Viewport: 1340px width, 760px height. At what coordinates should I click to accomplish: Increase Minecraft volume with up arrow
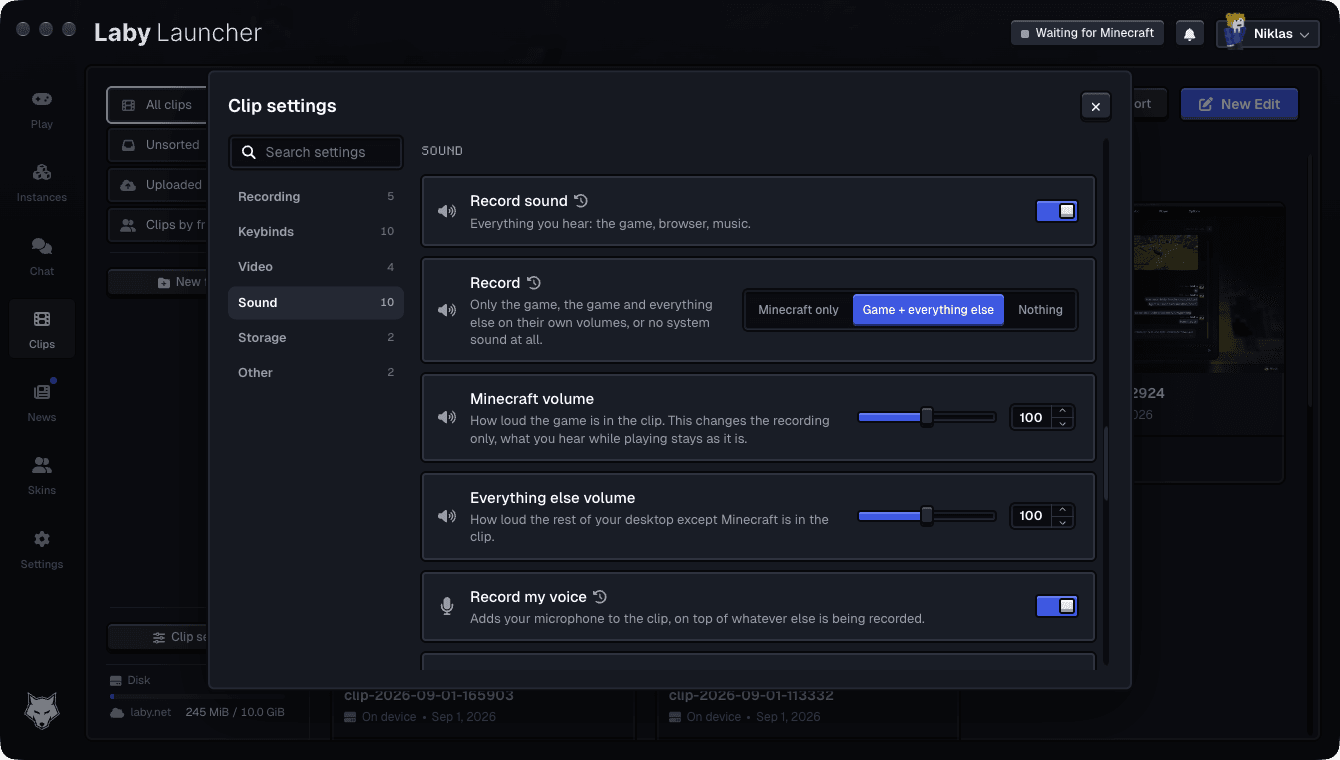point(1063,411)
